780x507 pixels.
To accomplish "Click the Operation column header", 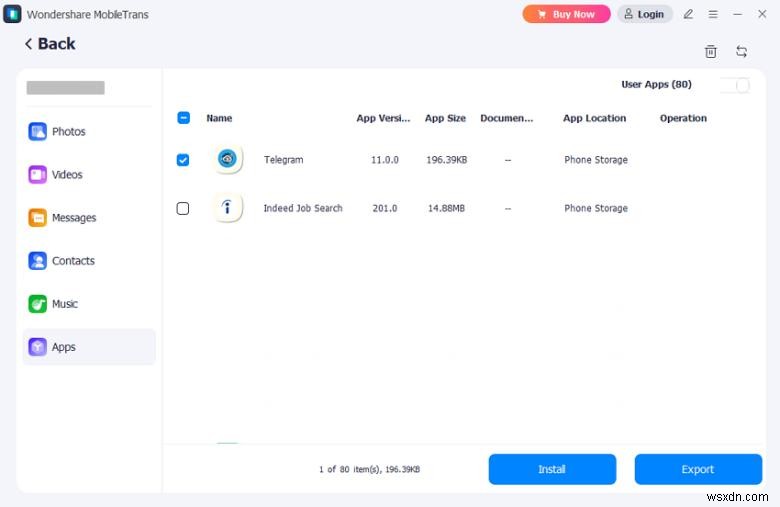I will [683, 118].
